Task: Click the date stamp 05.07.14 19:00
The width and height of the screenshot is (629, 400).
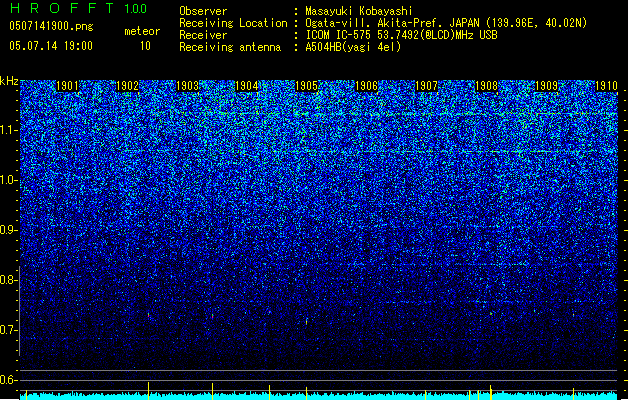Action: click(x=51, y=46)
